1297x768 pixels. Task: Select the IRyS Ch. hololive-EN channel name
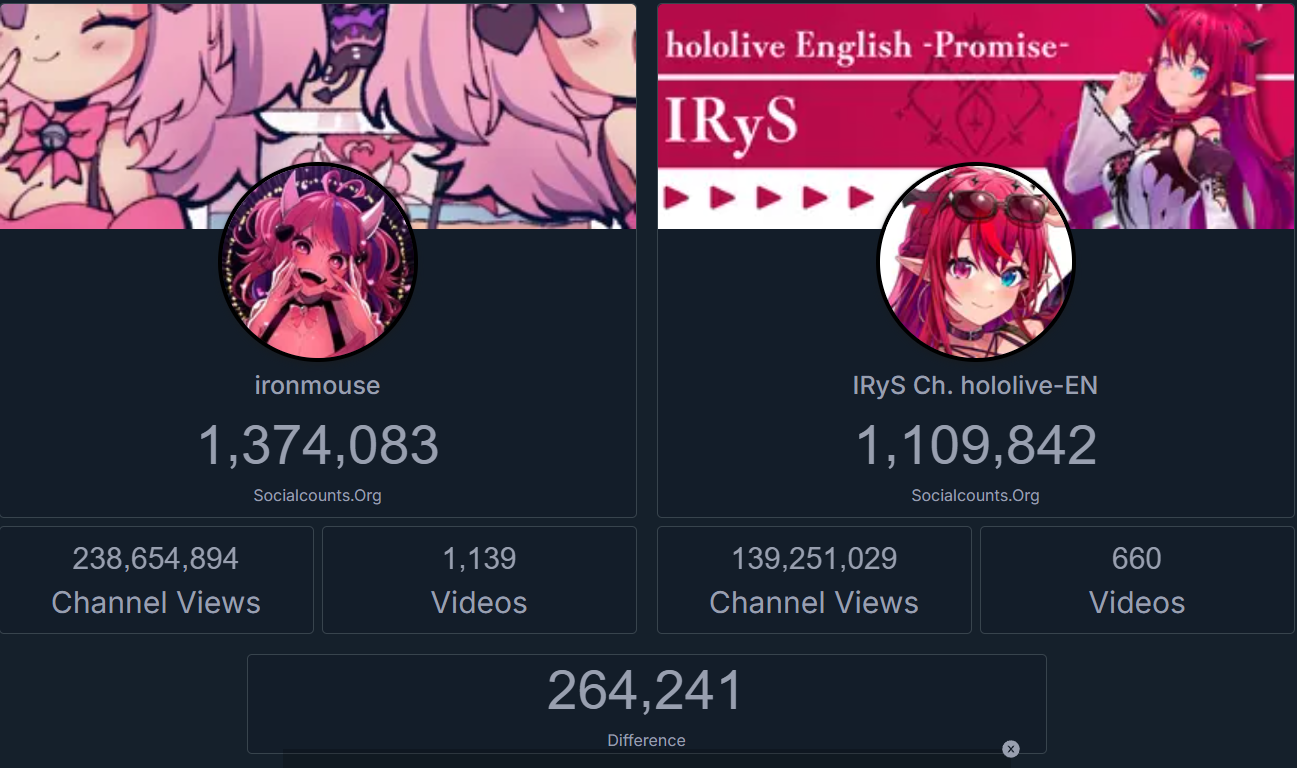pos(976,385)
